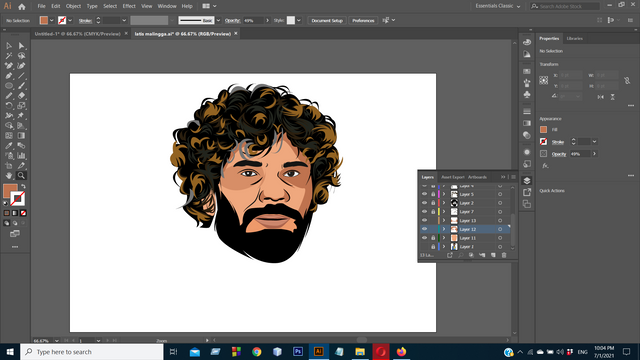
Task: Pick the Line Segment tool
Action: [21, 76]
